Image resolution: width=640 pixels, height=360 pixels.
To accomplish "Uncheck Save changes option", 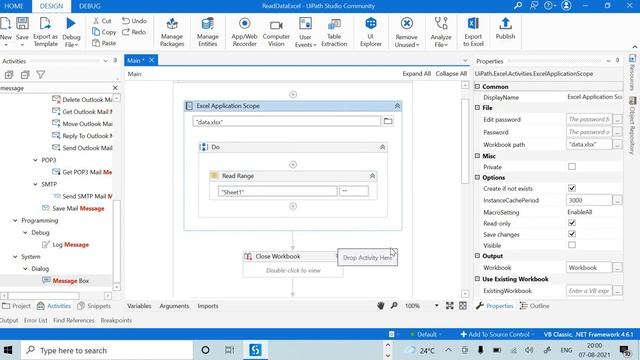I will pyautogui.click(x=572, y=234).
